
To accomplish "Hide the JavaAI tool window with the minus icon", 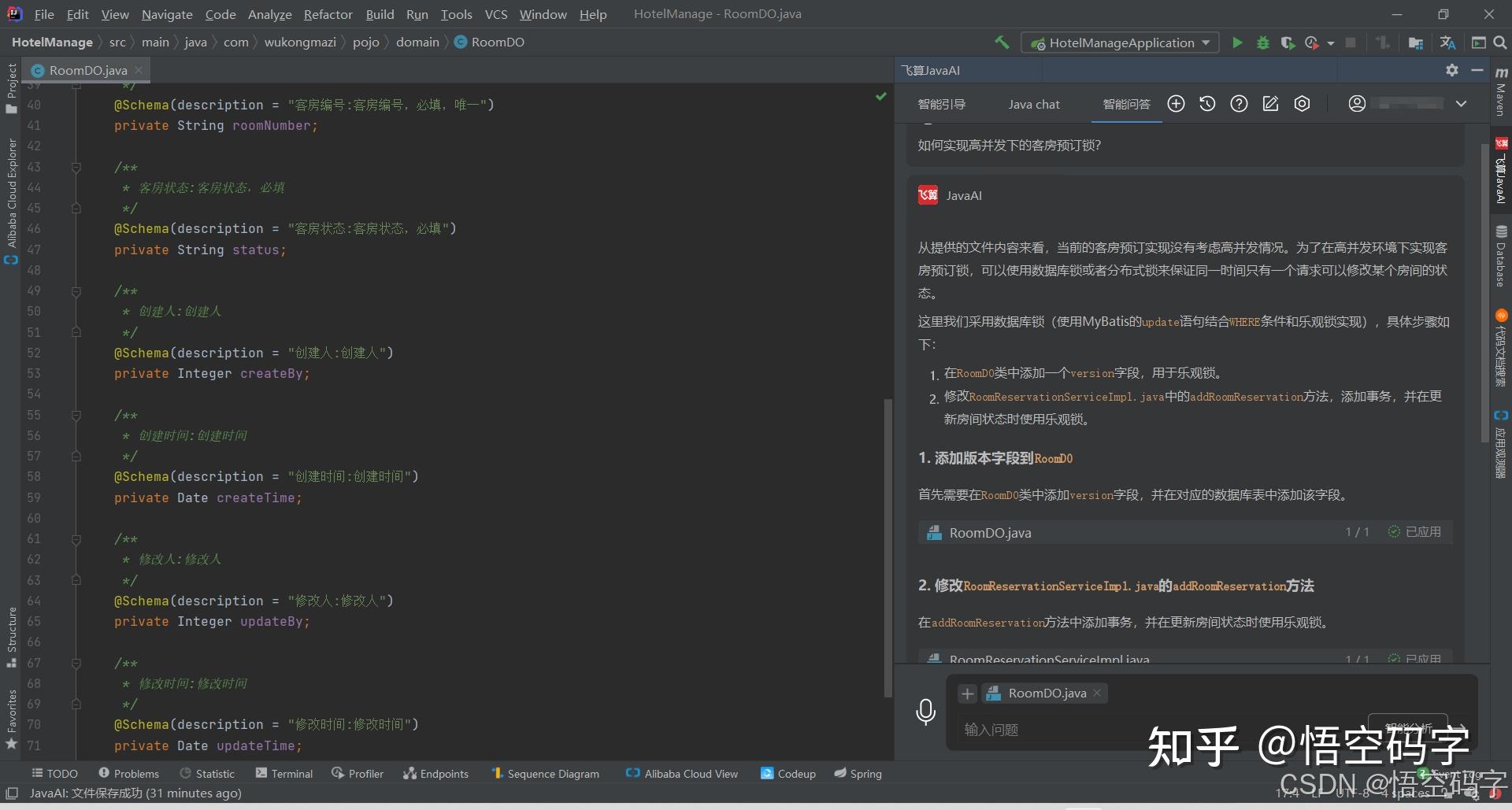I will tap(1477, 70).
